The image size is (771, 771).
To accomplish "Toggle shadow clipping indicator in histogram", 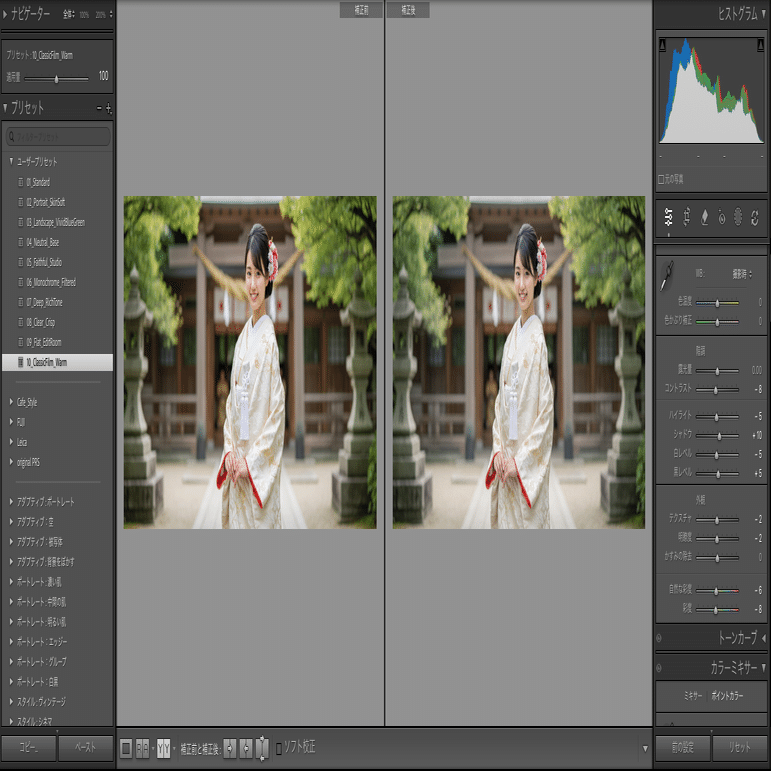I will (662, 45).
